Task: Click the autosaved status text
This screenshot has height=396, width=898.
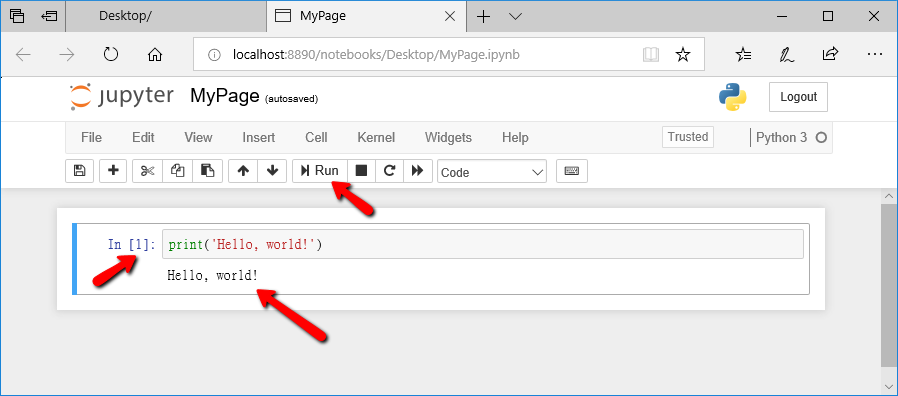Action: click(291, 99)
